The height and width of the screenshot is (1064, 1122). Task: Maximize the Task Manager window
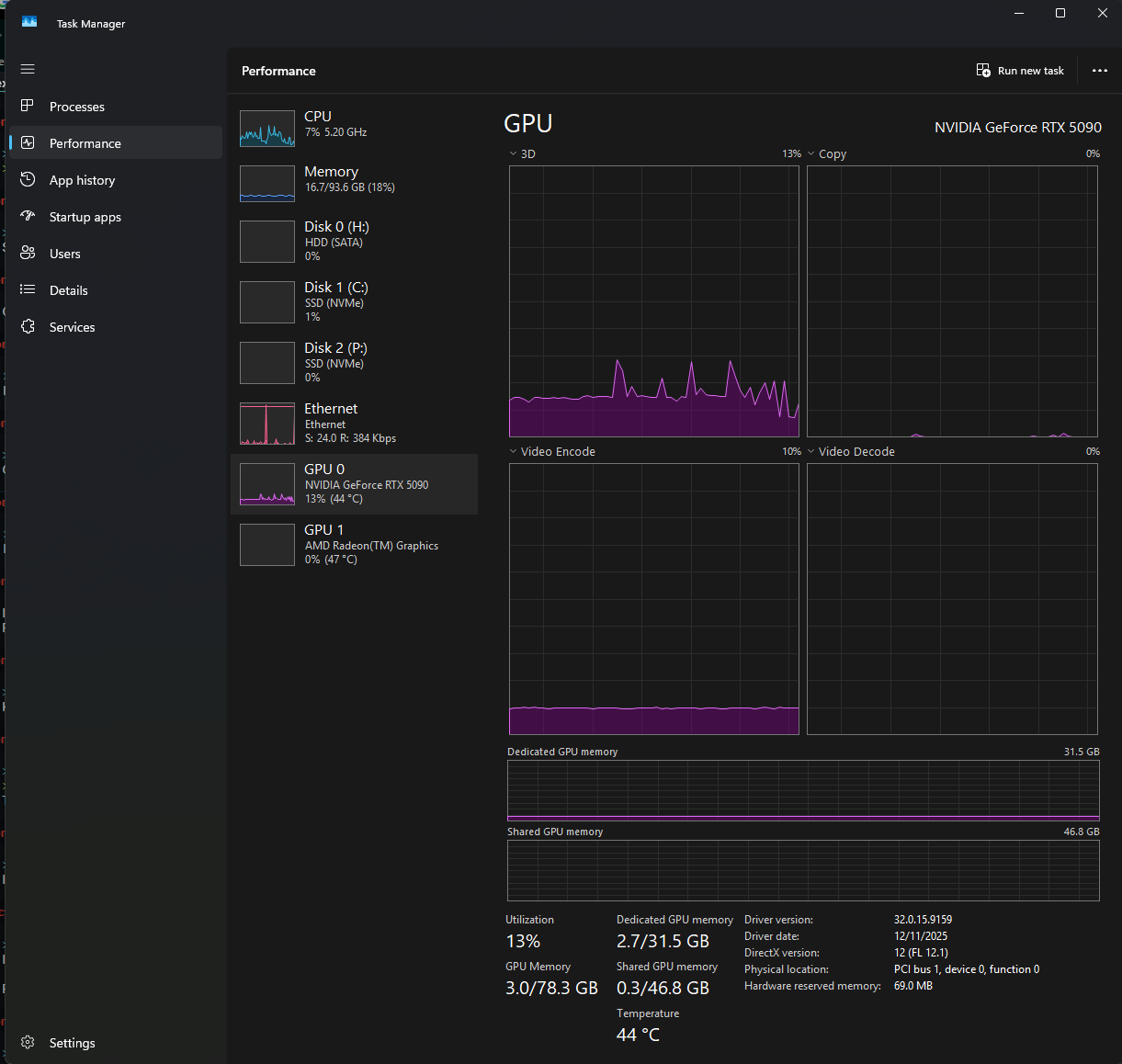(x=1060, y=13)
